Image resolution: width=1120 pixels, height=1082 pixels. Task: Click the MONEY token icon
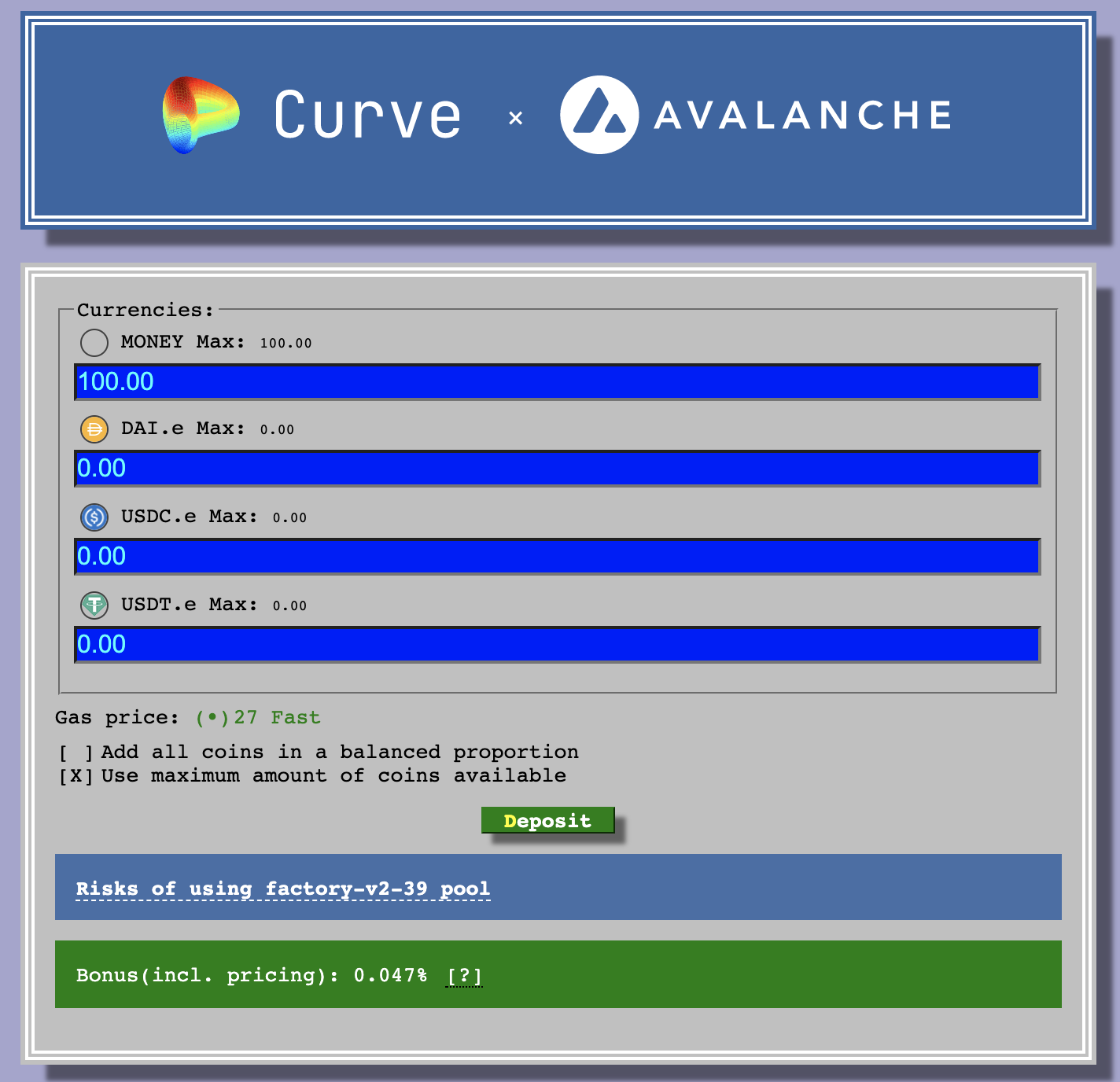point(94,343)
